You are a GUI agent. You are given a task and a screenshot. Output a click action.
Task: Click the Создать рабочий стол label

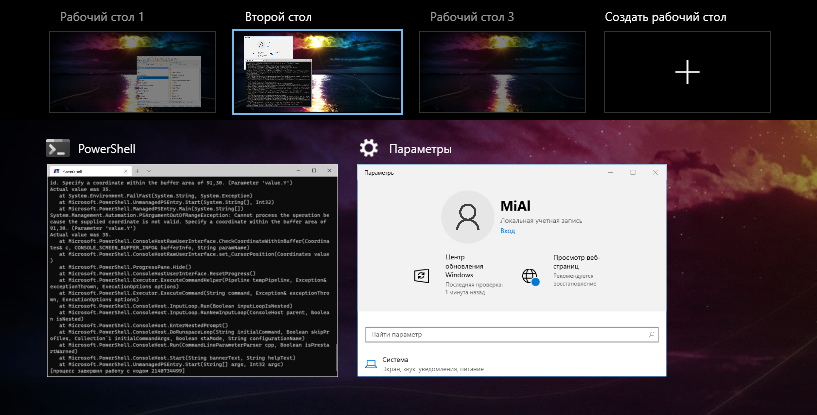click(x=665, y=18)
